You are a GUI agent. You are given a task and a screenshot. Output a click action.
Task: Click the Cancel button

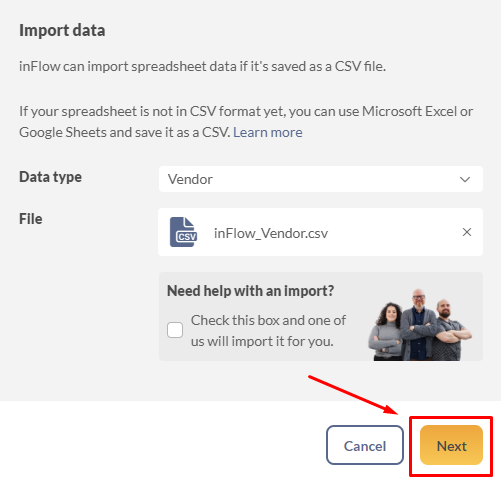(365, 445)
